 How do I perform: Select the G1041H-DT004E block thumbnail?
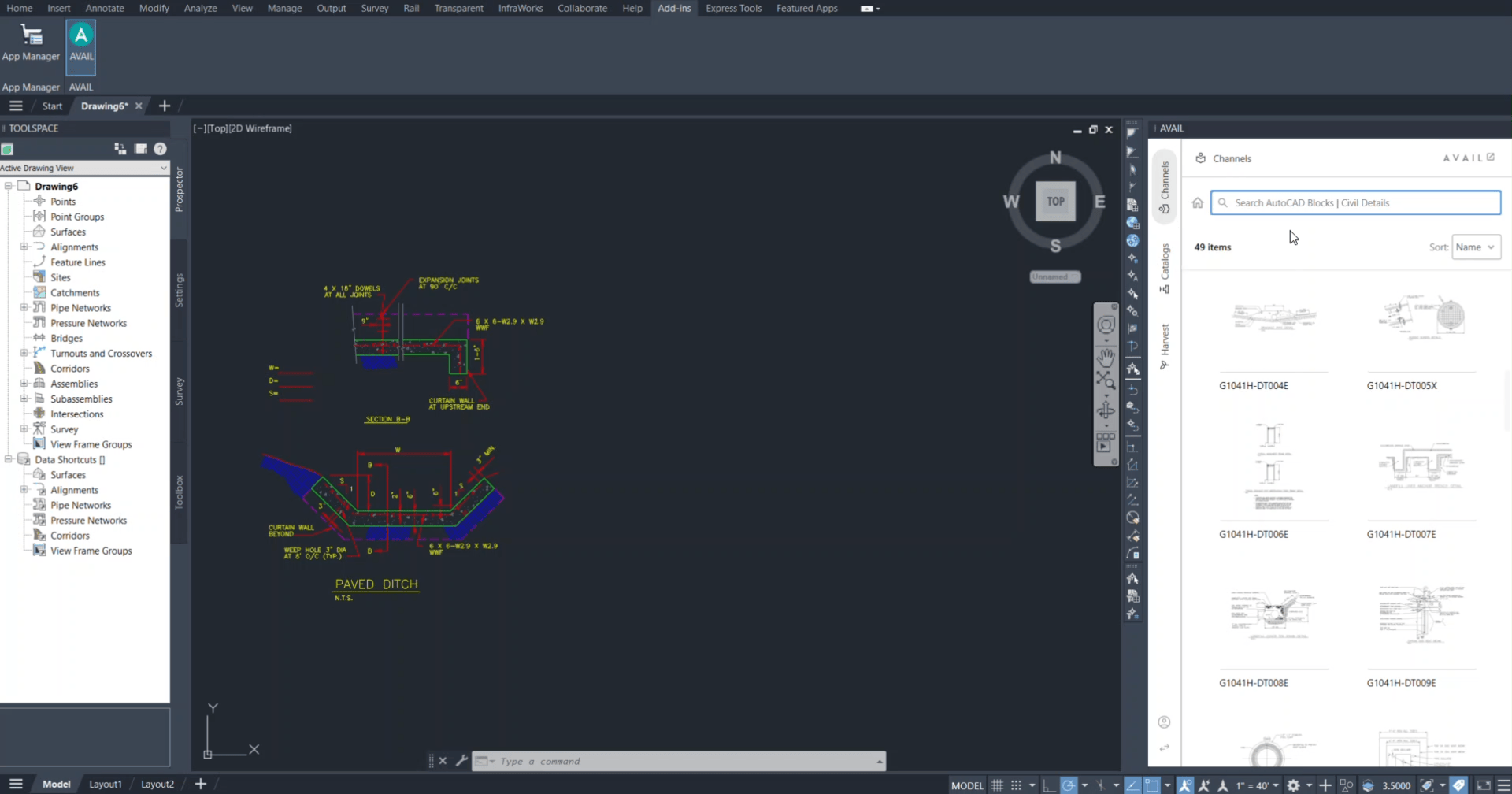point(1273,317)
